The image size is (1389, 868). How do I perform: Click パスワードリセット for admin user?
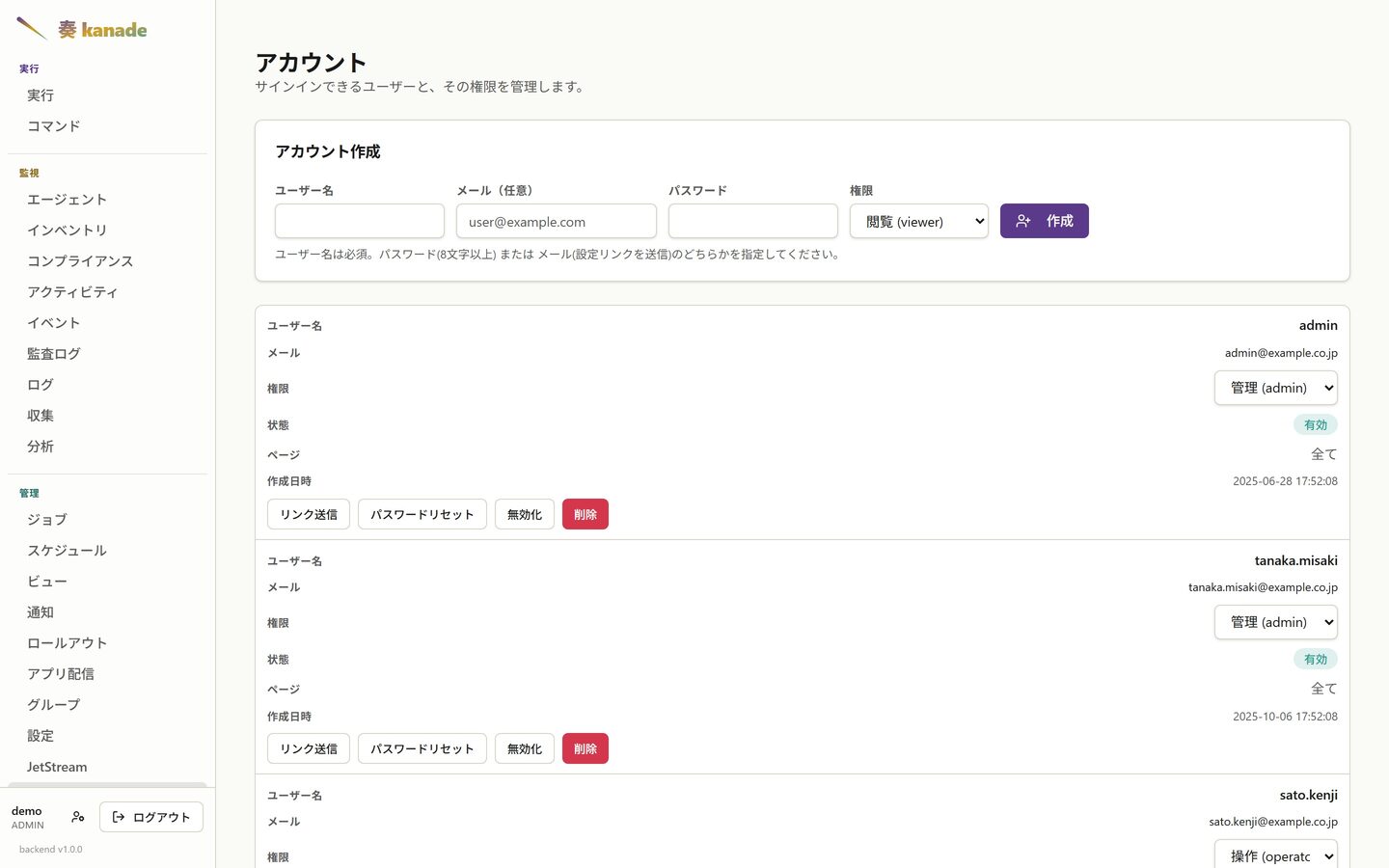click(422, 514)
